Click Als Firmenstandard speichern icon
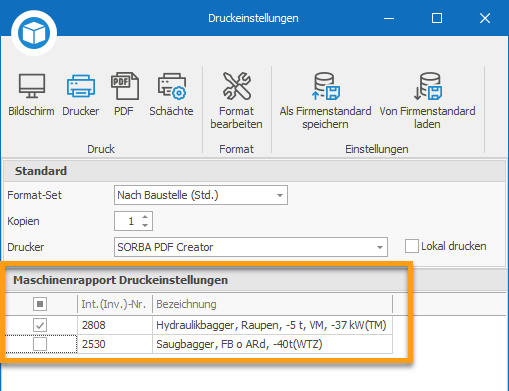This screenshot has width=509, height=391. pos(325,86)
